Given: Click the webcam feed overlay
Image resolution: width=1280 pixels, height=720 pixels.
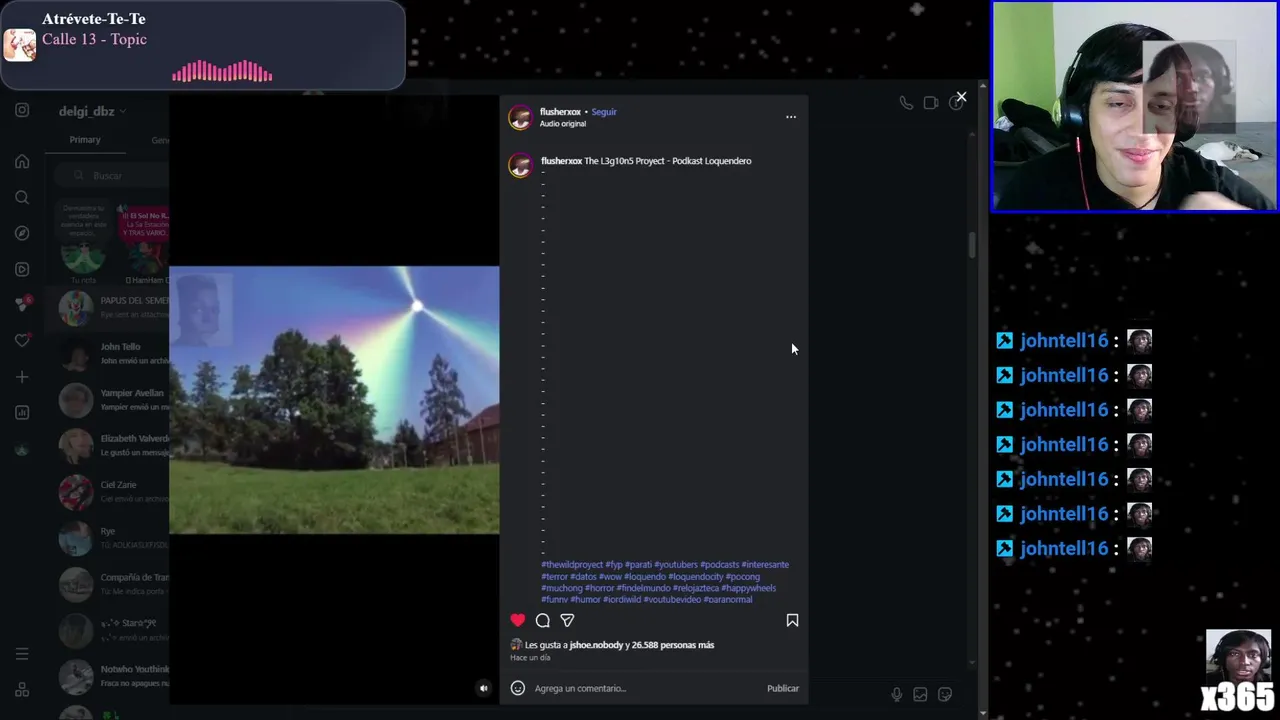Looking at the screenshot, I should tap(1134, 106).
